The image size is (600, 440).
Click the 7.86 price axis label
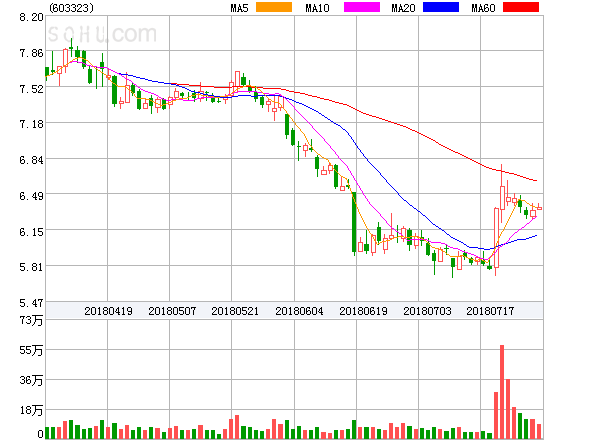point(31,53)
